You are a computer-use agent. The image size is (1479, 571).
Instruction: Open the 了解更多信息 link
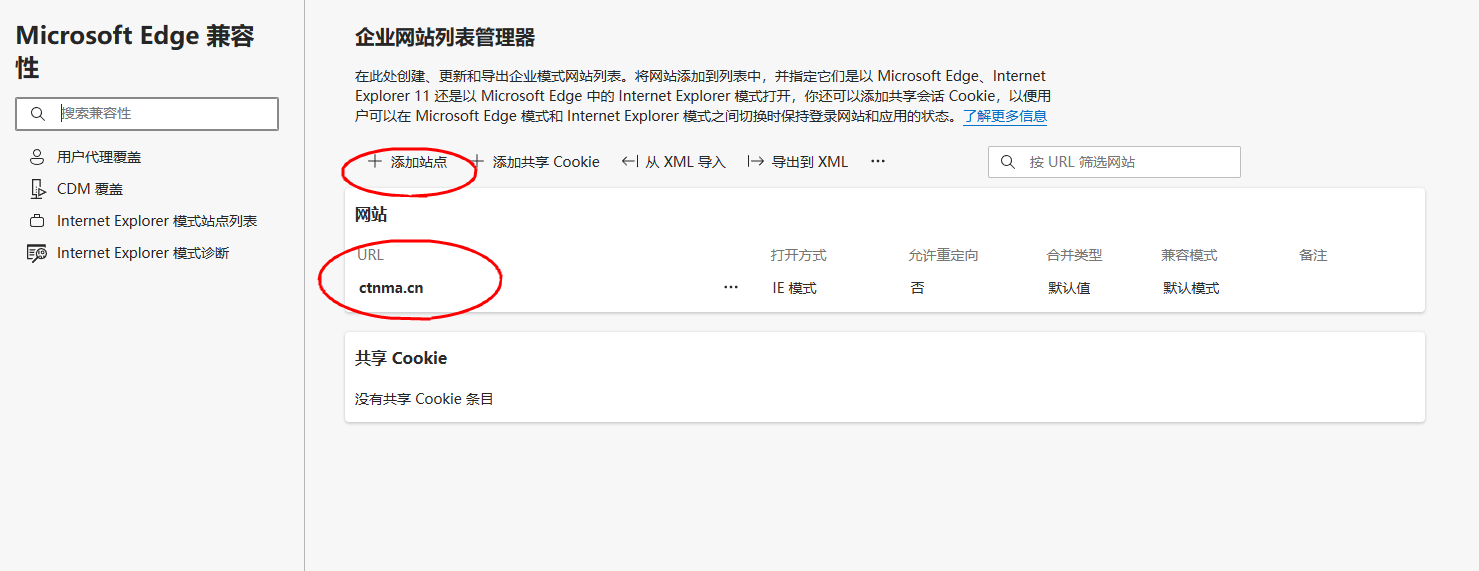(x=1005, y=116)
